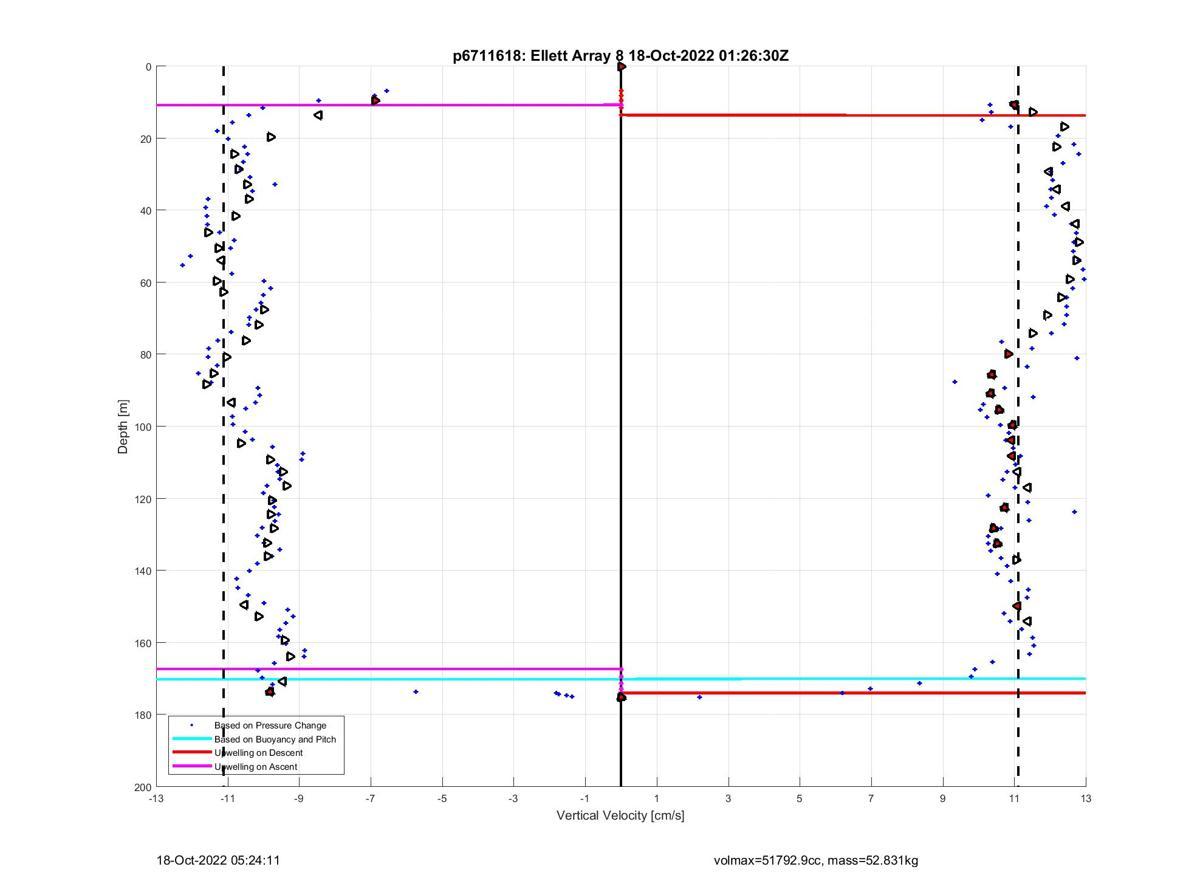
Task: Click the x-axis tick label "-9"
Action: pos(299,799)
